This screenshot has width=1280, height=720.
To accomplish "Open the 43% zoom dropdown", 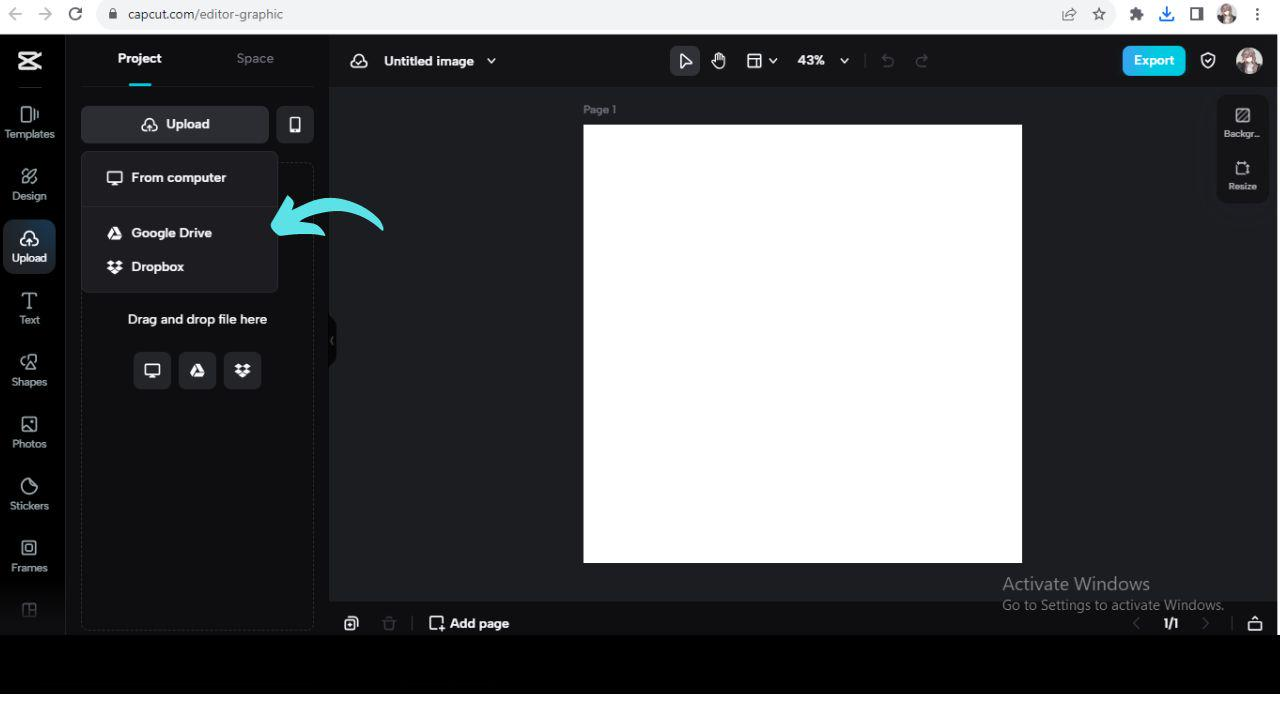I will tap(823, 61).
